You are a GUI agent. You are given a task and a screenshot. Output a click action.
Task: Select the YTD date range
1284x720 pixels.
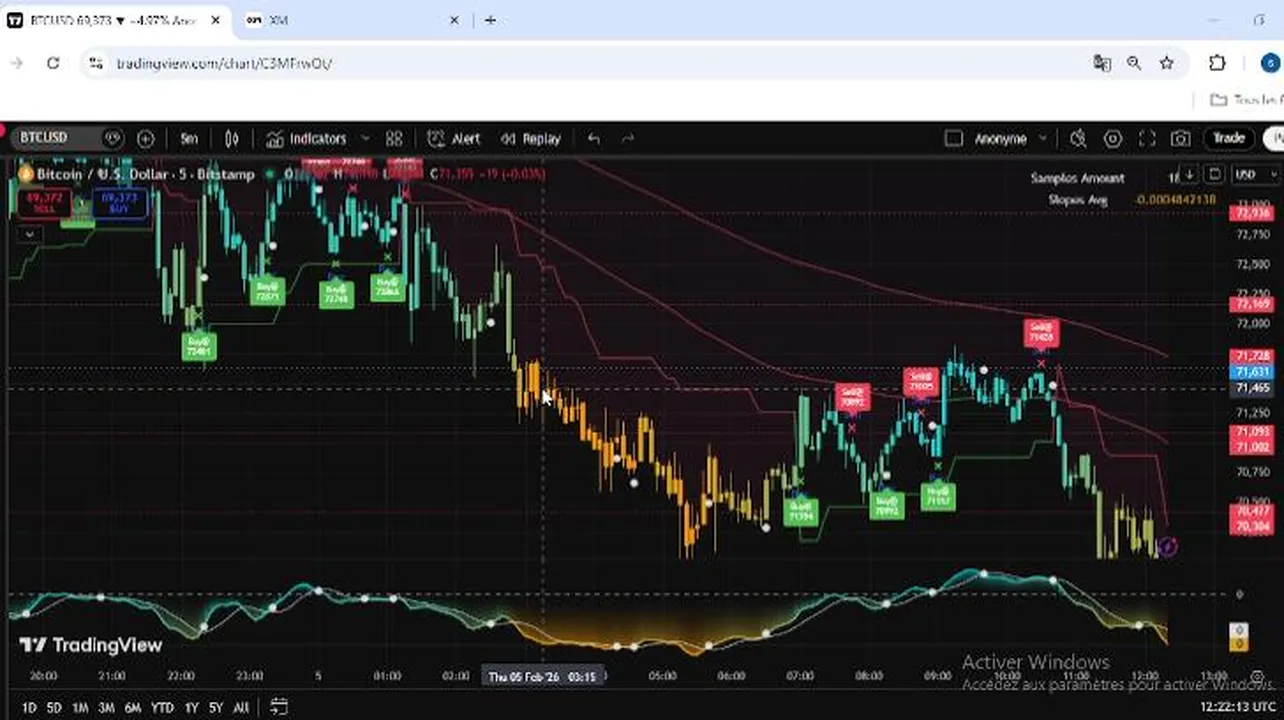point(162,707)
